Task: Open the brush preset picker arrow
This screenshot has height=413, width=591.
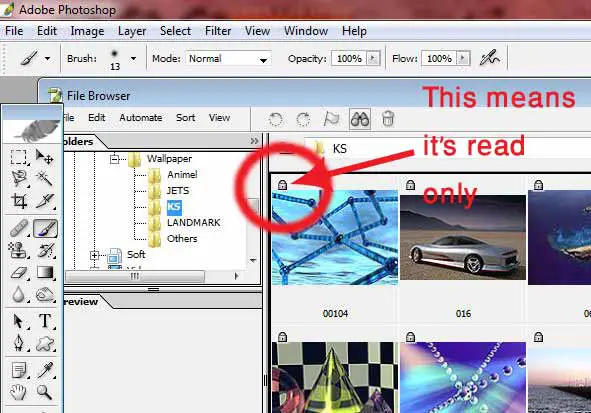Action: pyautogui.click(x=133, y=59)
